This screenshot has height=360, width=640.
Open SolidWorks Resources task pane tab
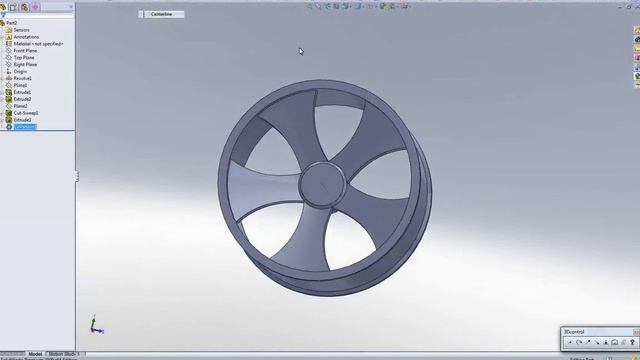click(637, 30)
